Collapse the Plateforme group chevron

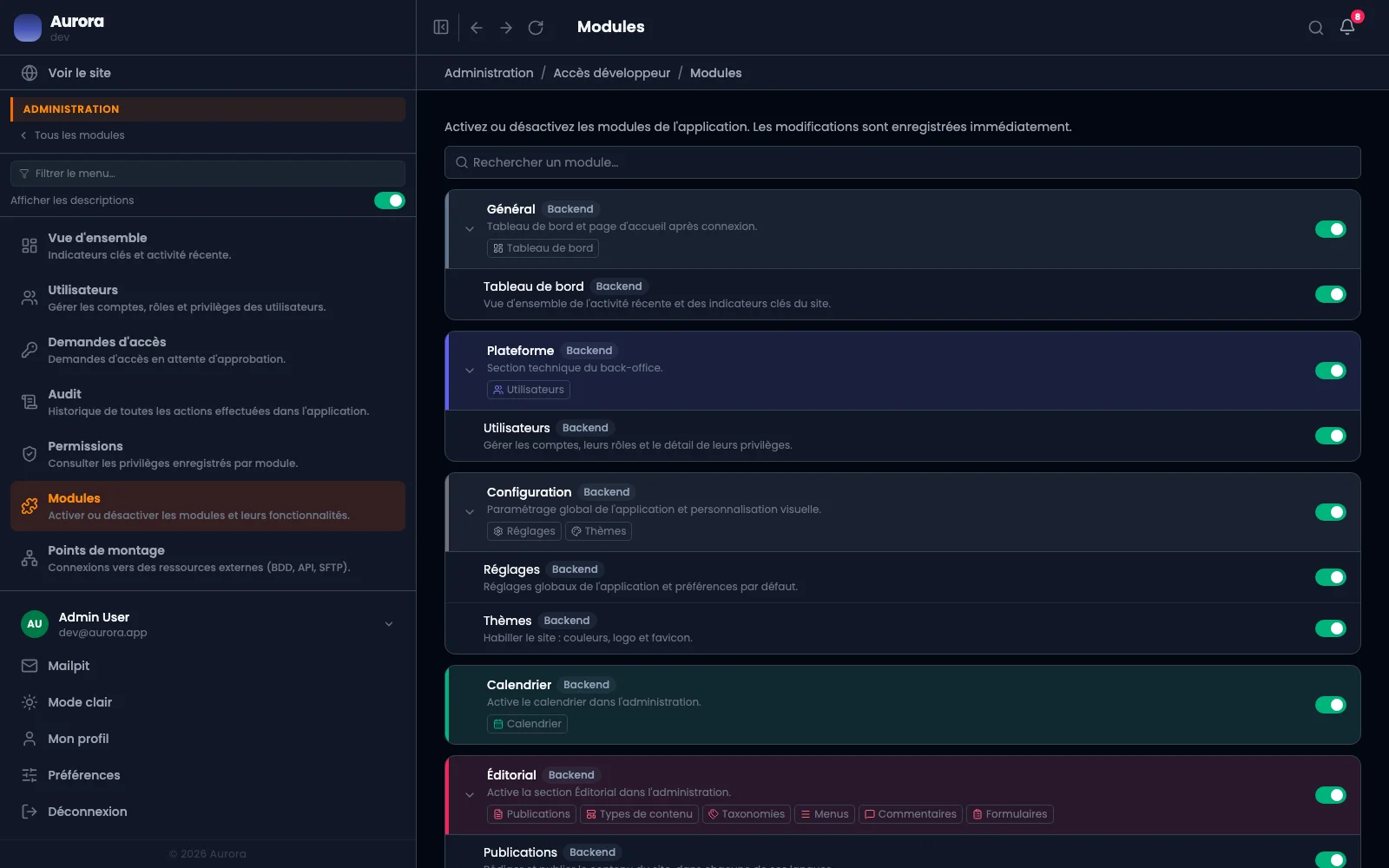[x=470, y=371]
